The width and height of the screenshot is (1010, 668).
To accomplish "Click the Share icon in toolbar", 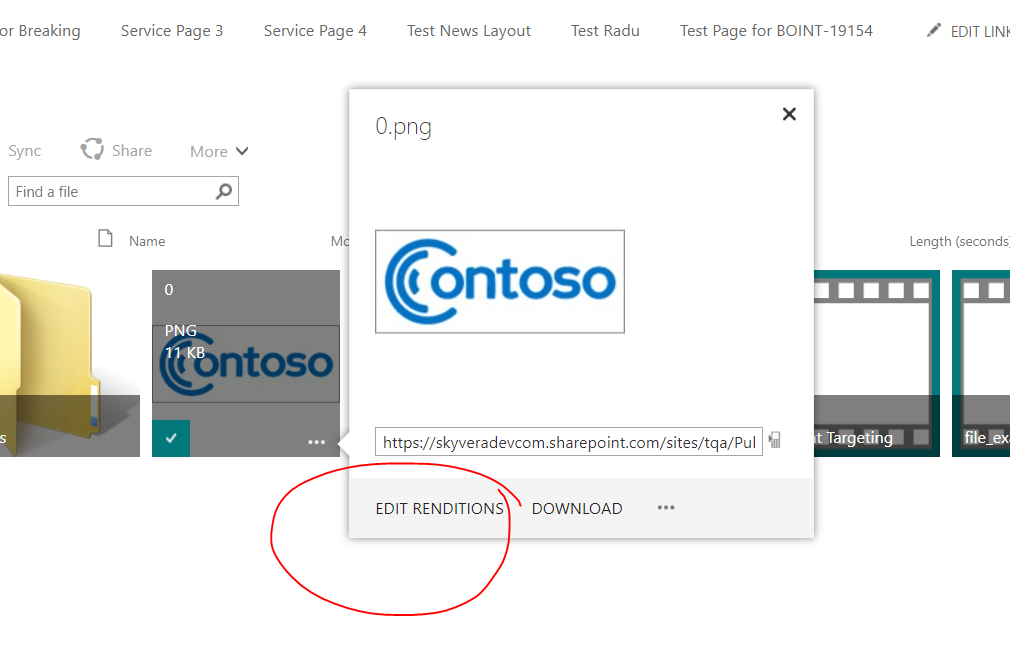I will 93,150.
